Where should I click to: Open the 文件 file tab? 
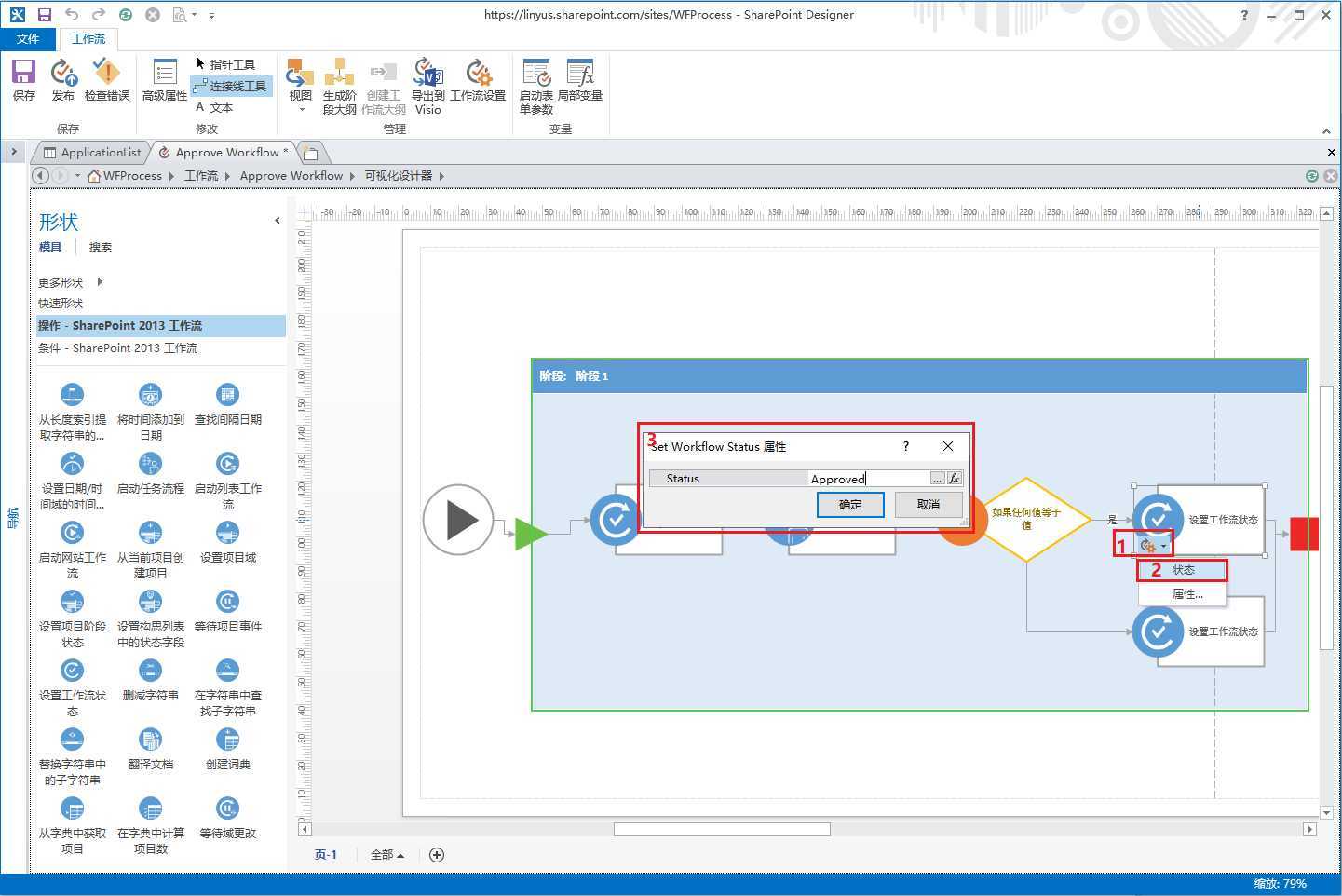(27, 38)
